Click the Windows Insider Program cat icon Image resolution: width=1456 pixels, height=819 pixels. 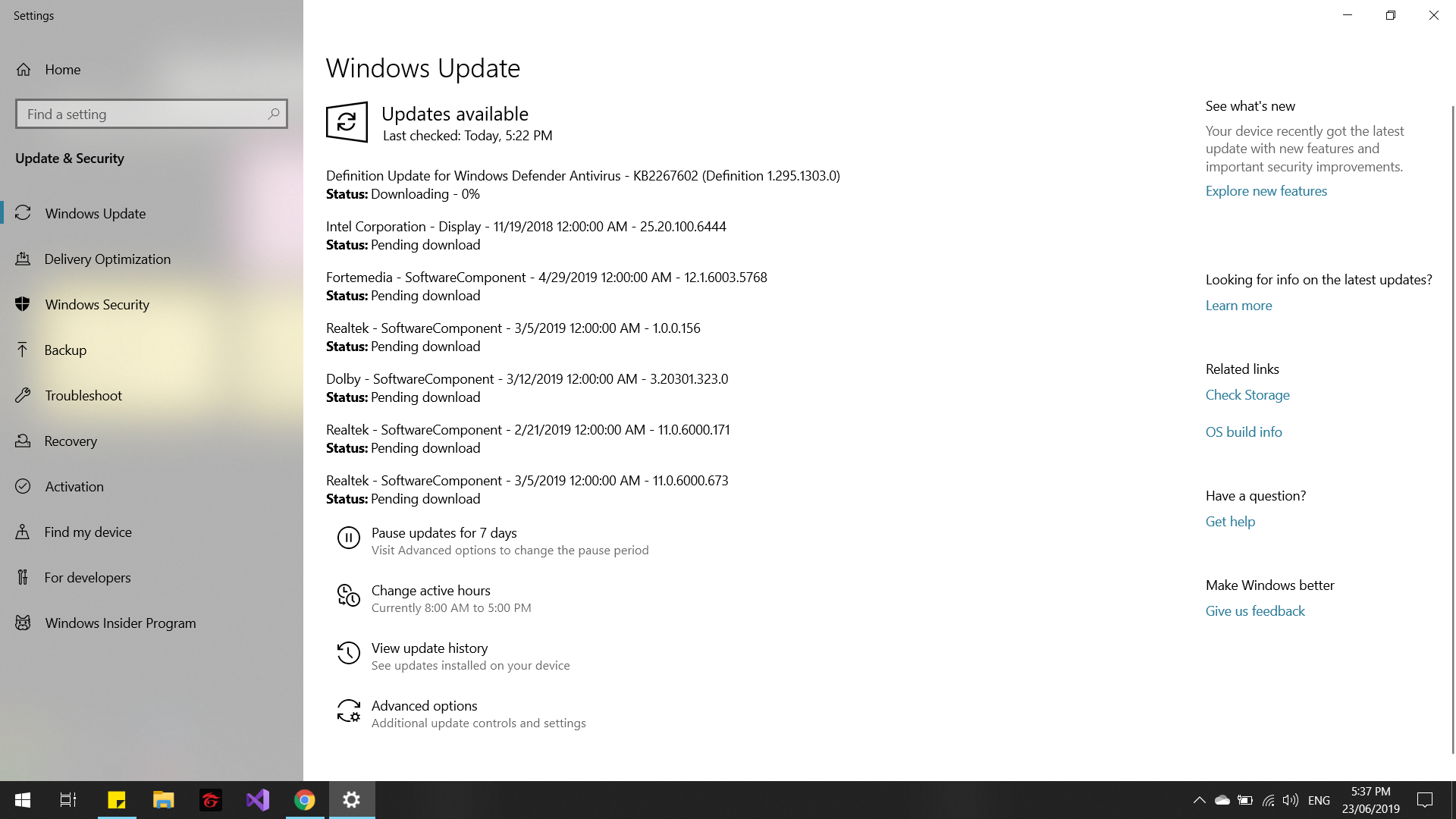[x=23, y=623]
